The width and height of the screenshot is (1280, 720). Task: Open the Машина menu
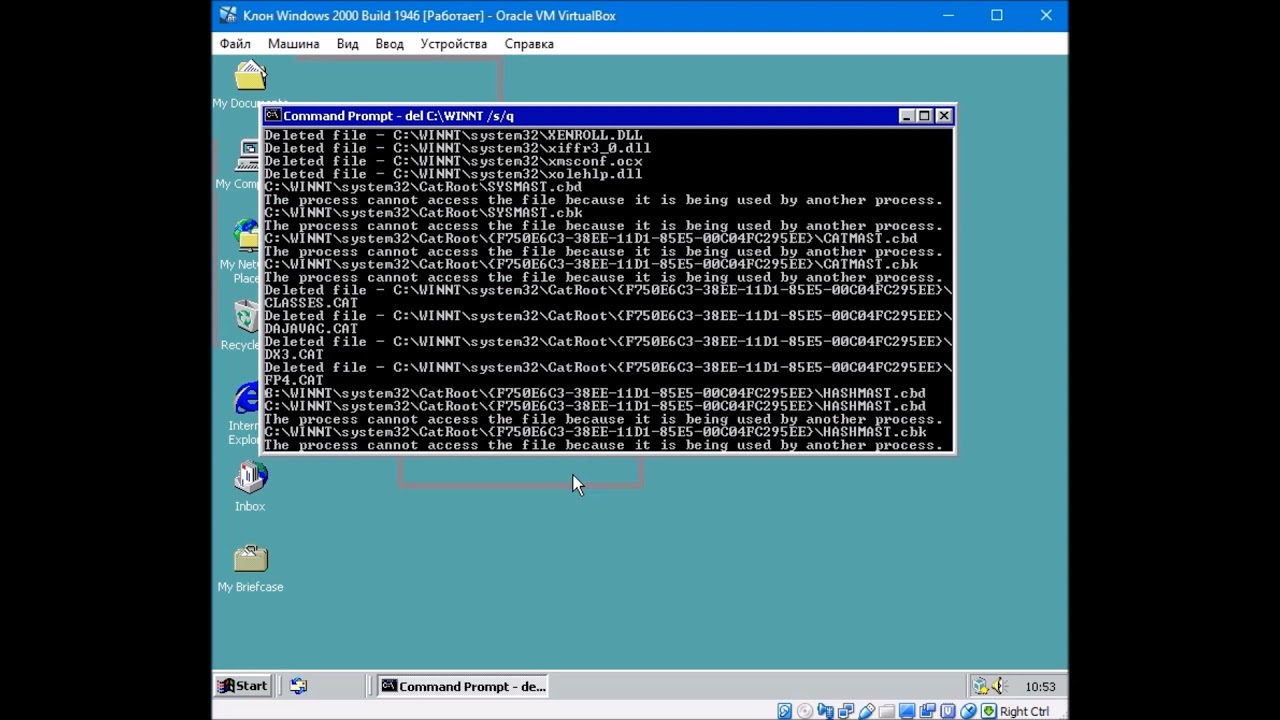[293, 44]
